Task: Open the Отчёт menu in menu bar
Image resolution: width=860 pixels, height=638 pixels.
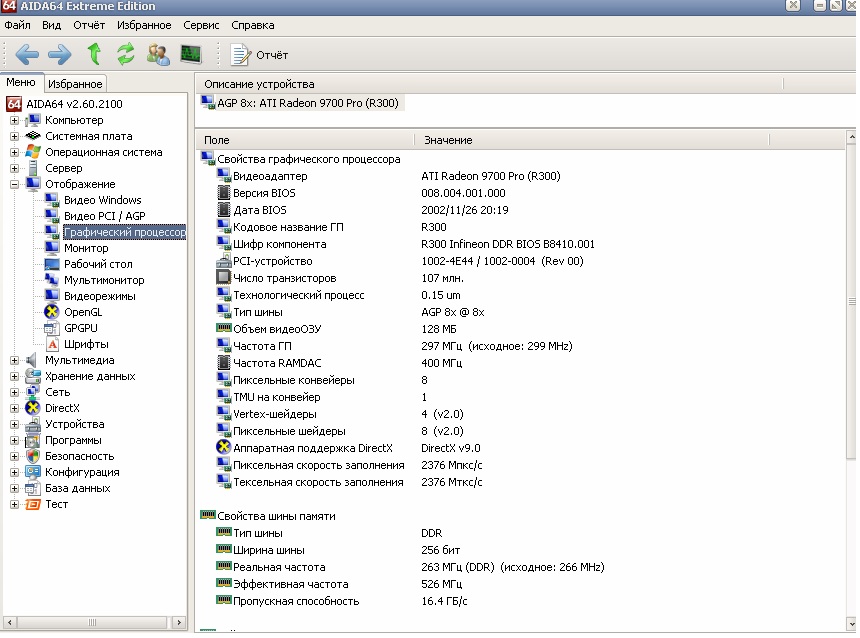Action: pos(89,25)
